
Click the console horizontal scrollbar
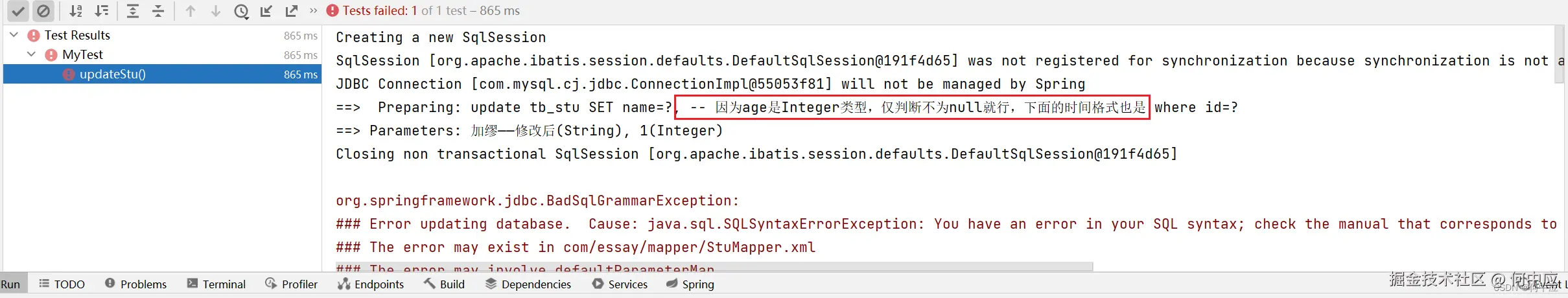713,267
